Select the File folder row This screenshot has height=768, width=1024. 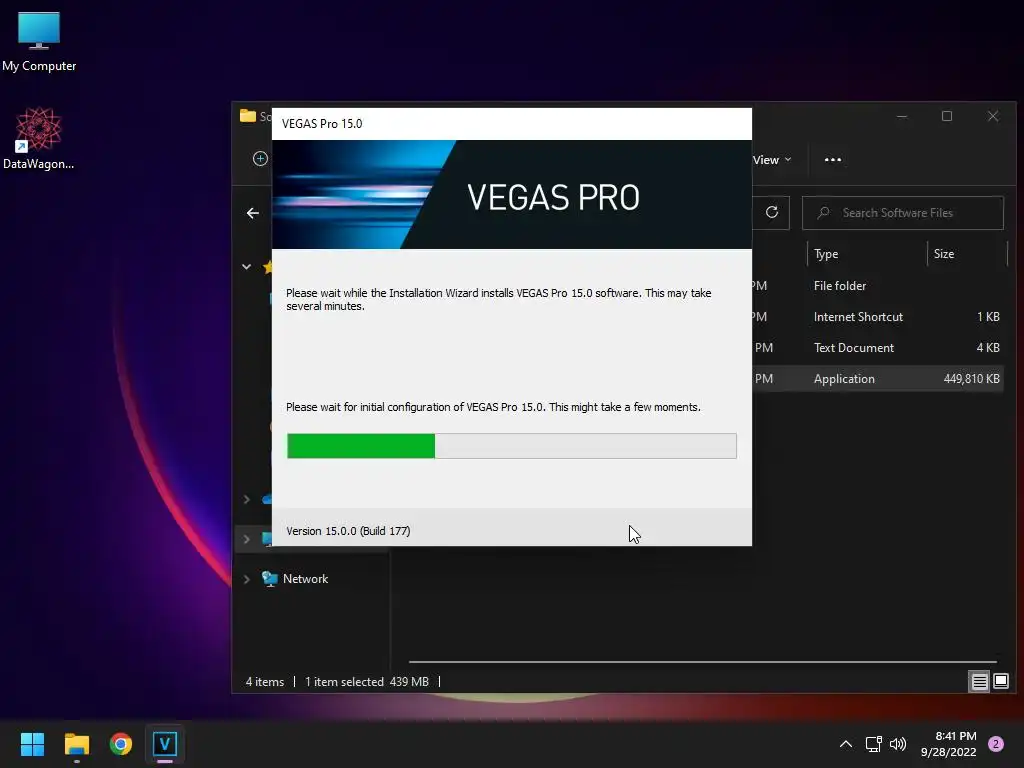(878, 285)
